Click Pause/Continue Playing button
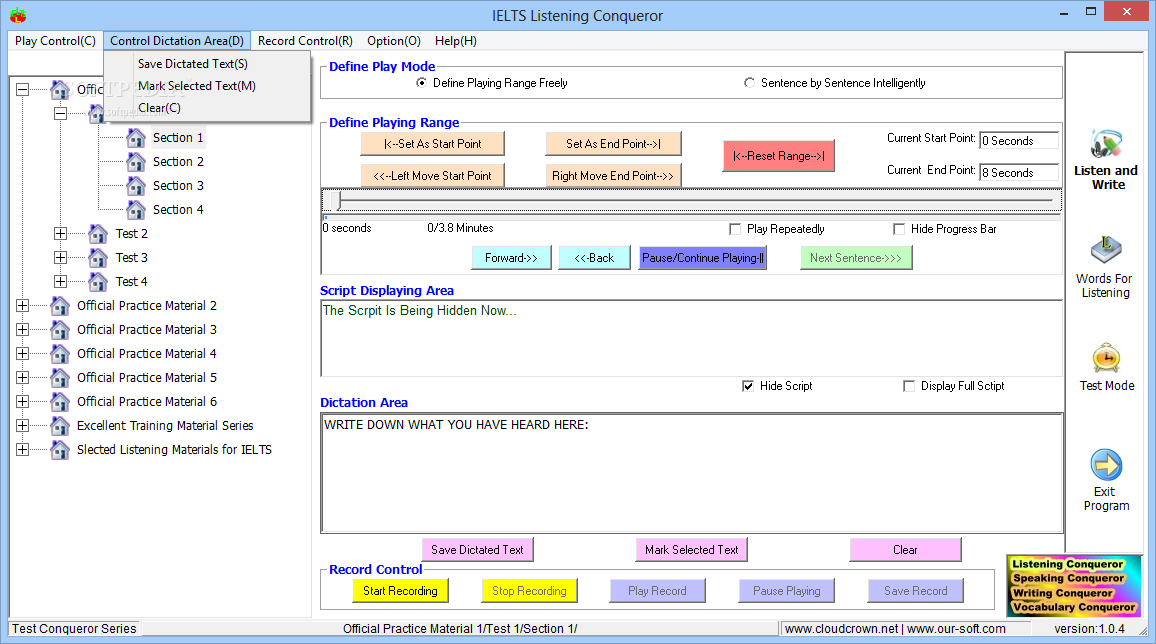The image size is (1156, 644). (x=703, y=258)
